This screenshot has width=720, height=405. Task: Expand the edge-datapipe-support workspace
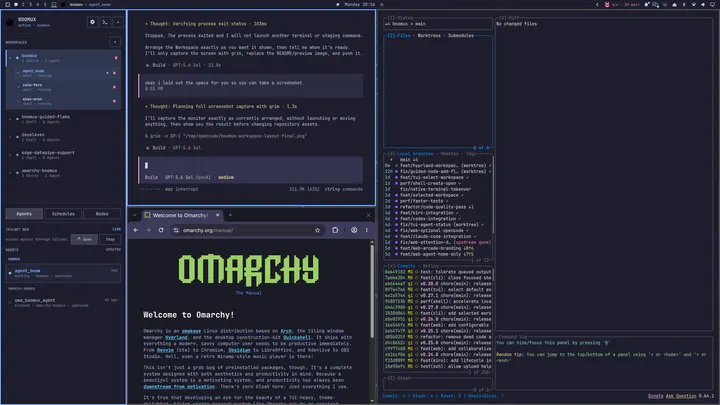pos(11,155)
